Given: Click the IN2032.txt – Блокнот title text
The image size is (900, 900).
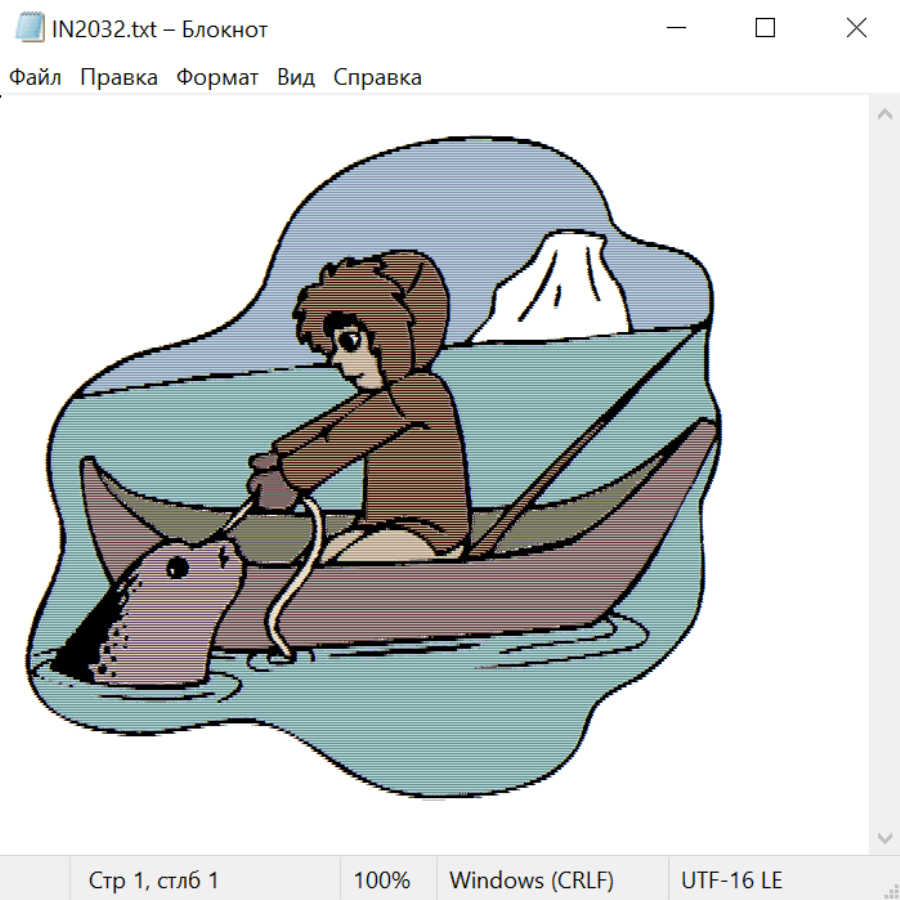Looking at the screenshot, I should (x=160, y=29).
